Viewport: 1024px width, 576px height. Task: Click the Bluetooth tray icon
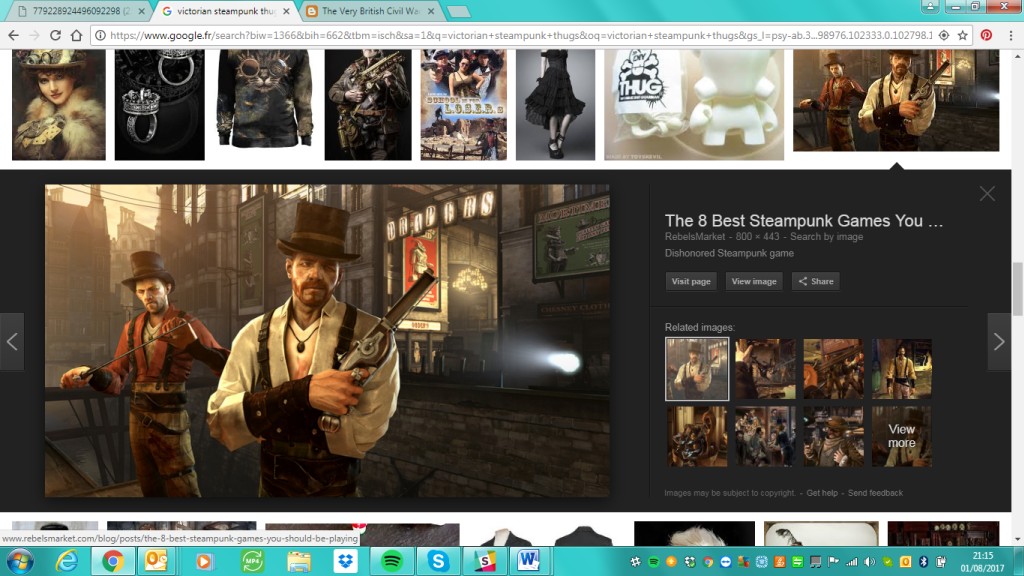point(923,562)
